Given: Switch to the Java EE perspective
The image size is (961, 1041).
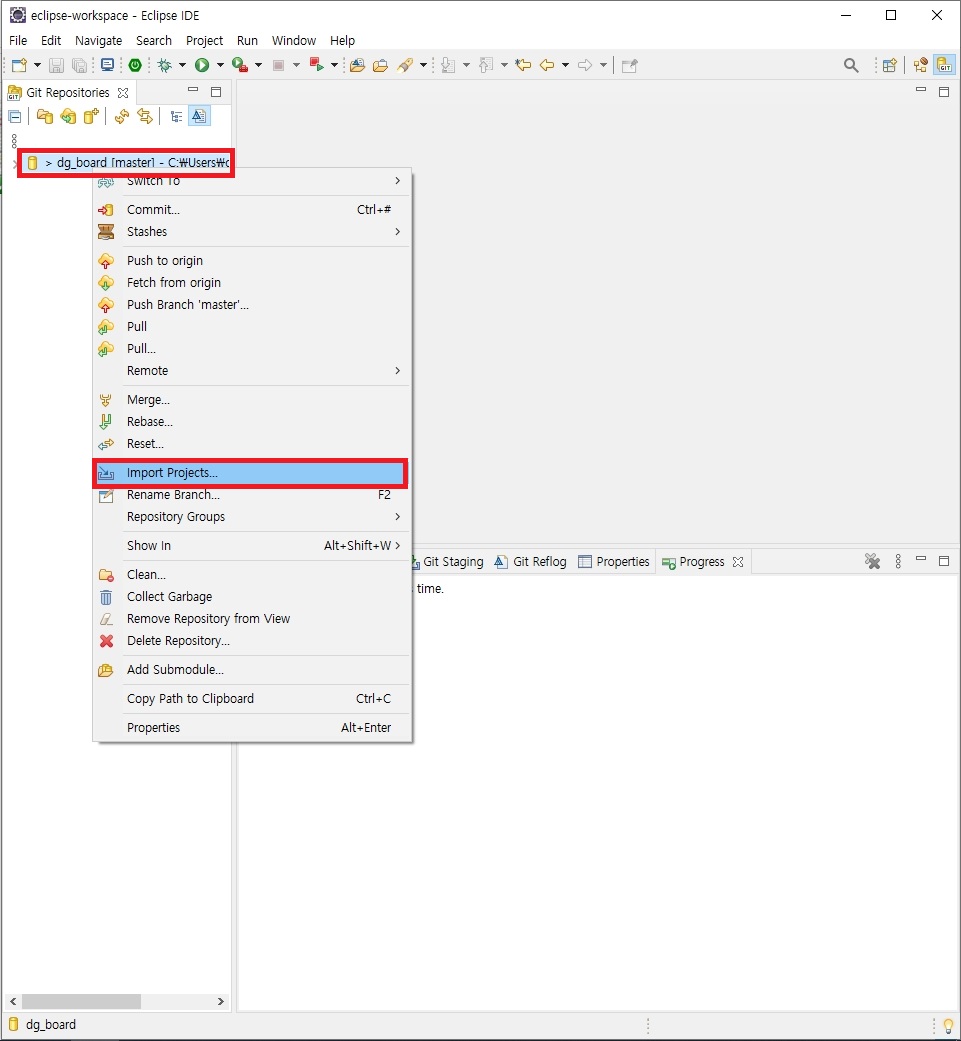Looking at the screenshot, I should (921, 65).
